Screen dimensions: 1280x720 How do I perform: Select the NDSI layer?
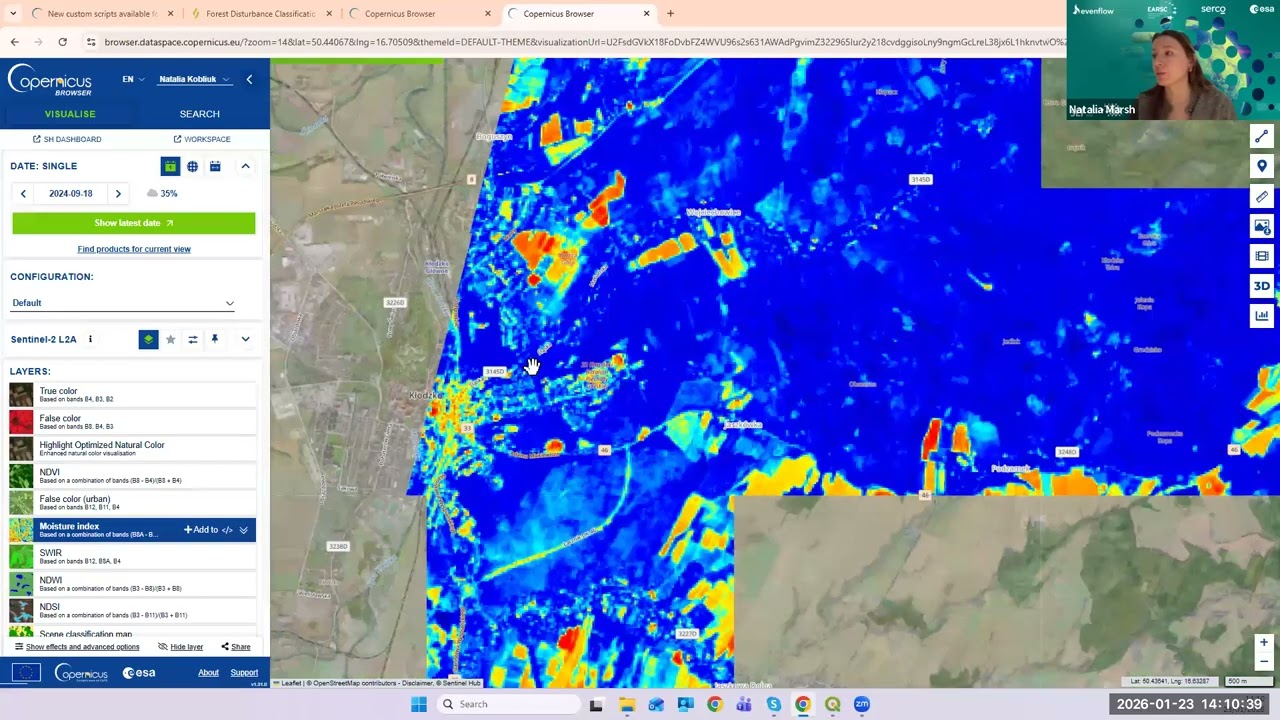[x=132, y=610]
